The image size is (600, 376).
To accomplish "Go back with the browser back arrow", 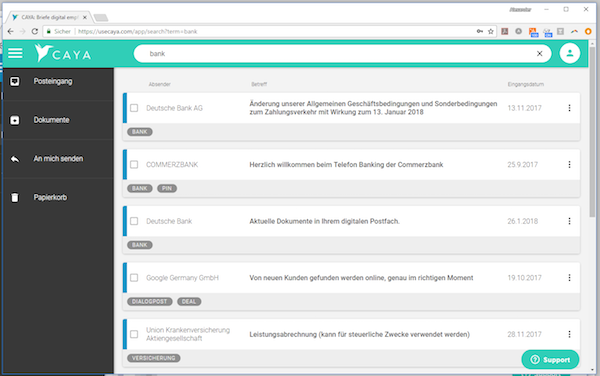I will click(x=10, y=31).
